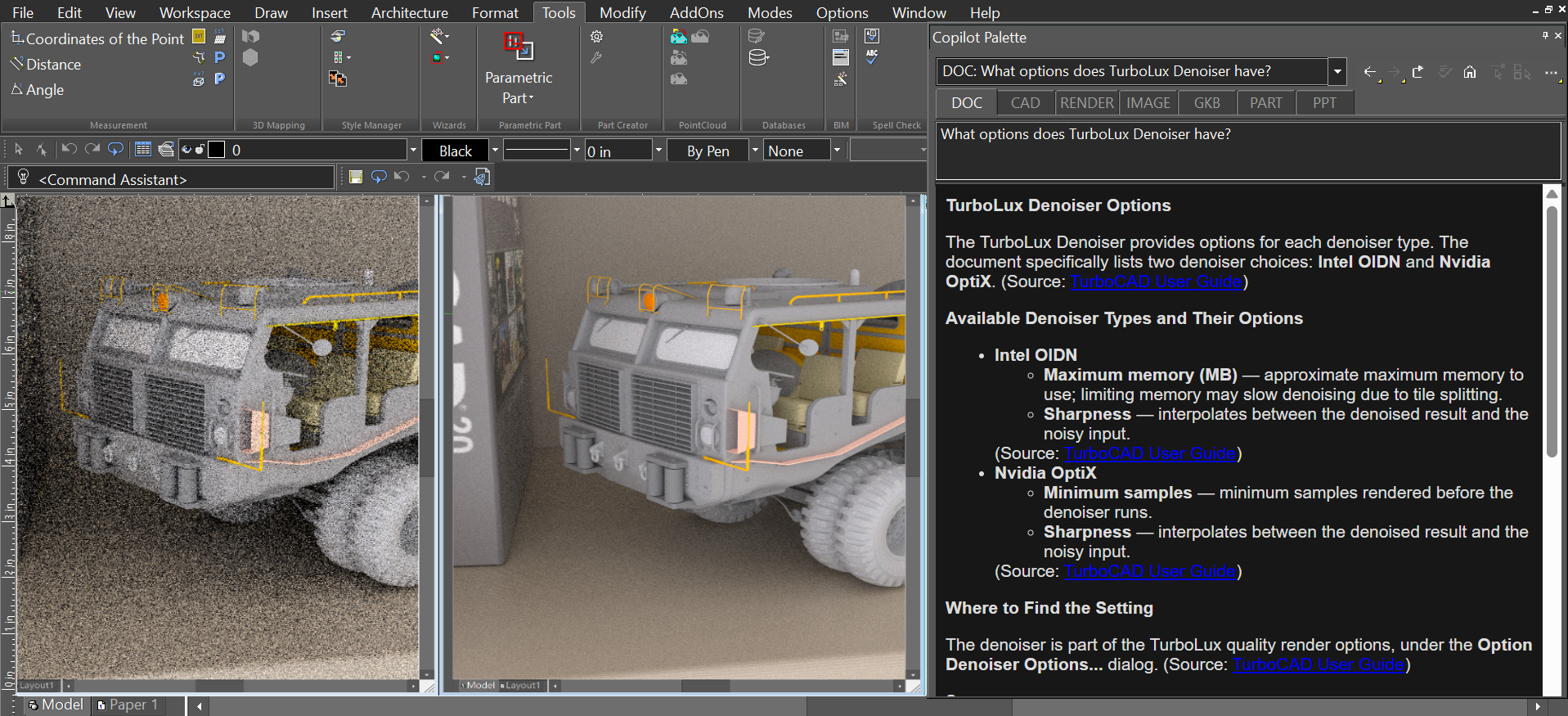Screen dimensions: 1568x716
Task: Expand the By Pen dropdown
Action: point(755,151)
